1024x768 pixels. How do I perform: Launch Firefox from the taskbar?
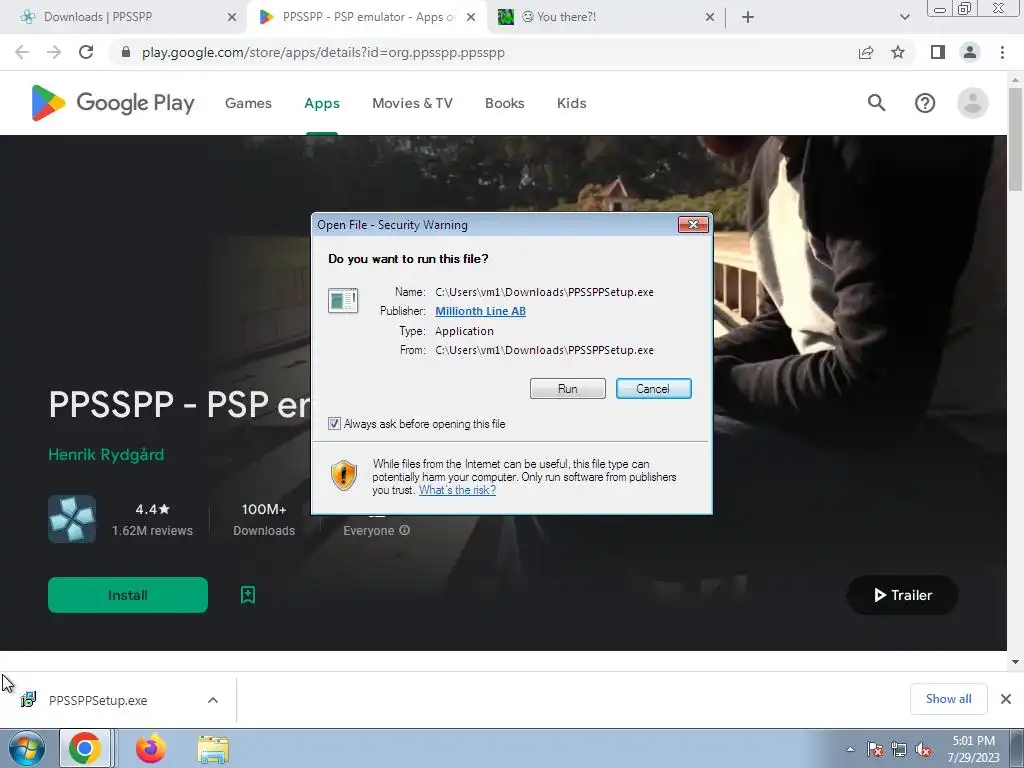tap(150, 749)
